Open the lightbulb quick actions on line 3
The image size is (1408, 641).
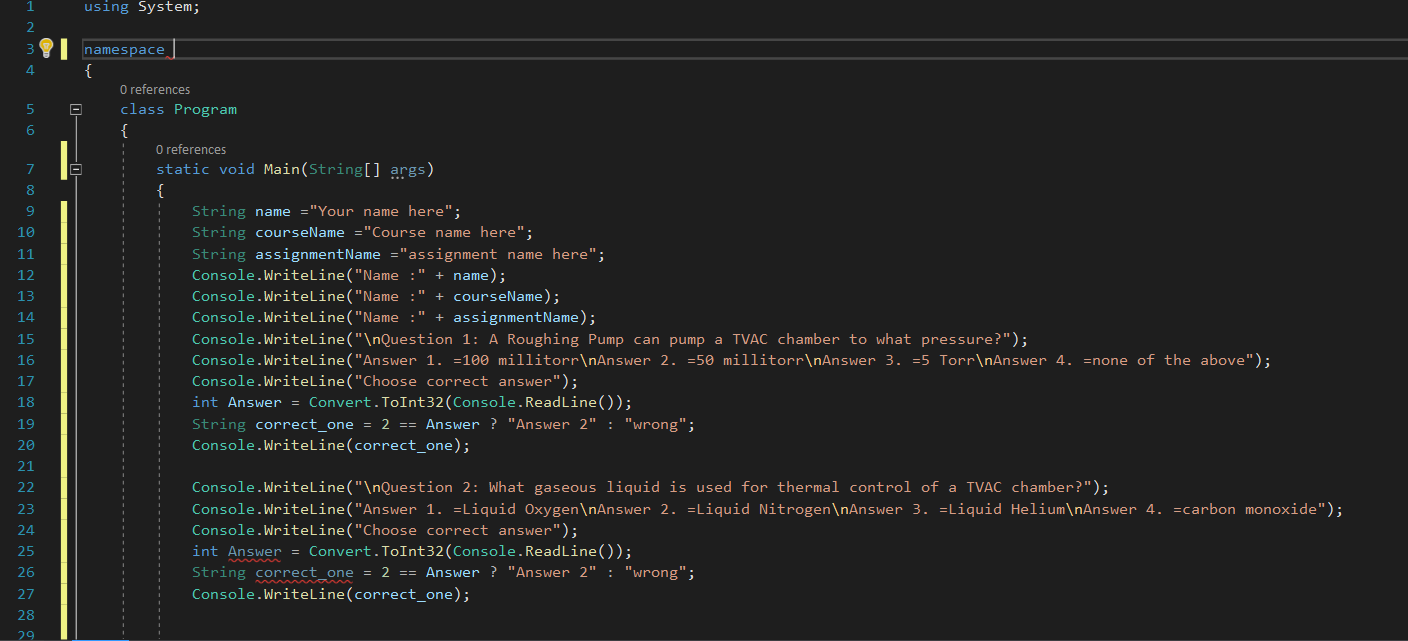46,48
